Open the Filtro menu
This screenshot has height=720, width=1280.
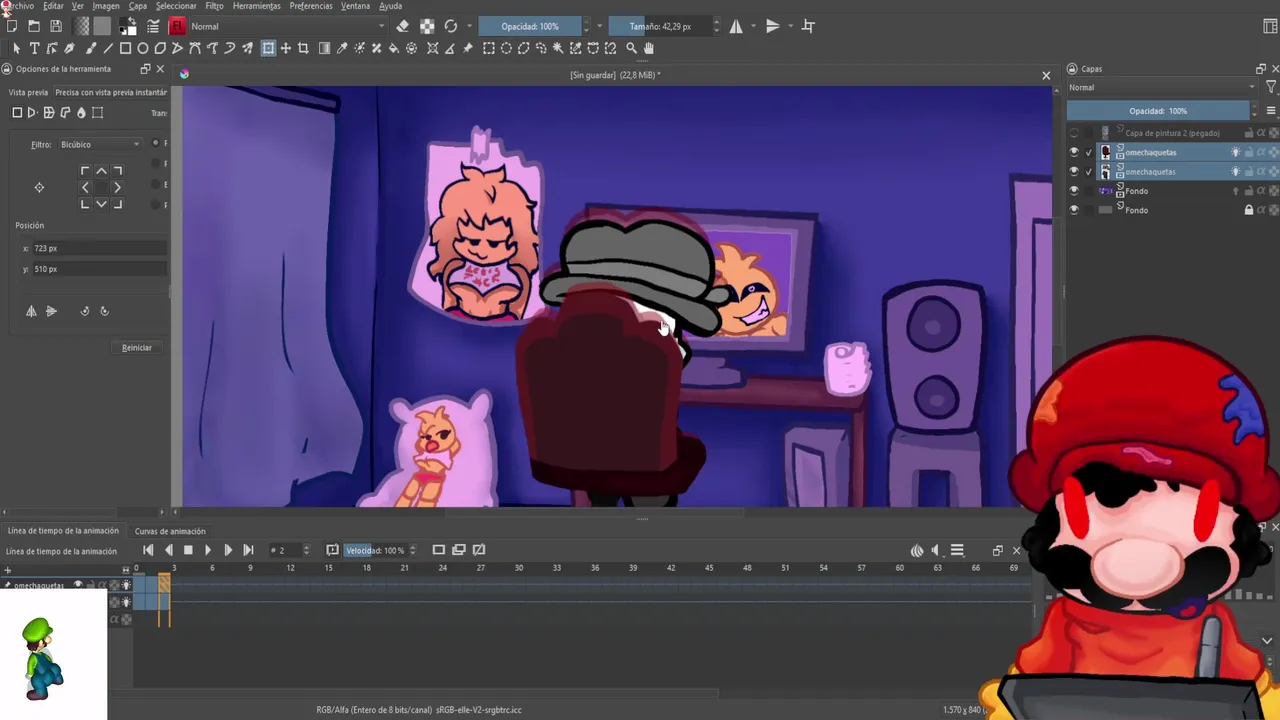tap(214, 6)
